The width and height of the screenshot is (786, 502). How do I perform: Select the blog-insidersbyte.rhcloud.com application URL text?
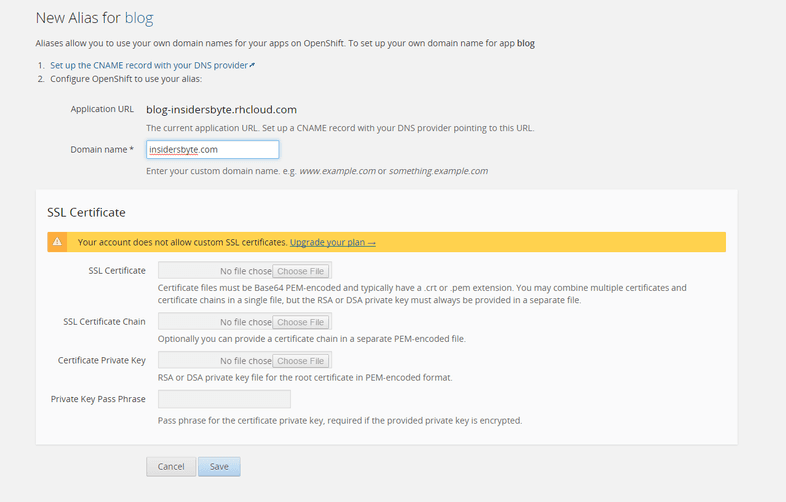pyautogui.click(x=222, y=109)
